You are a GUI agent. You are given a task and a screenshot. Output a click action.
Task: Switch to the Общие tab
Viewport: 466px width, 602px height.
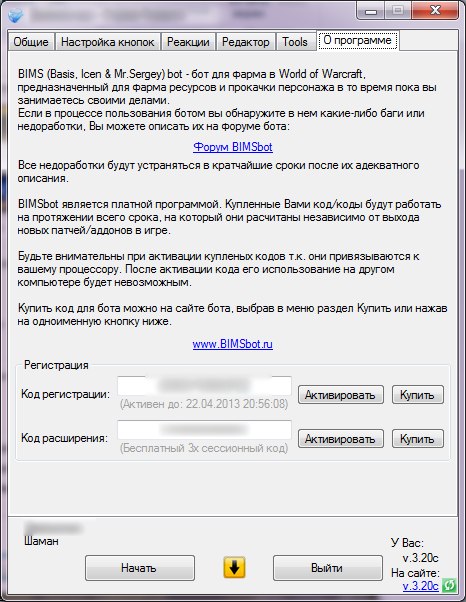tap(31, 41)
